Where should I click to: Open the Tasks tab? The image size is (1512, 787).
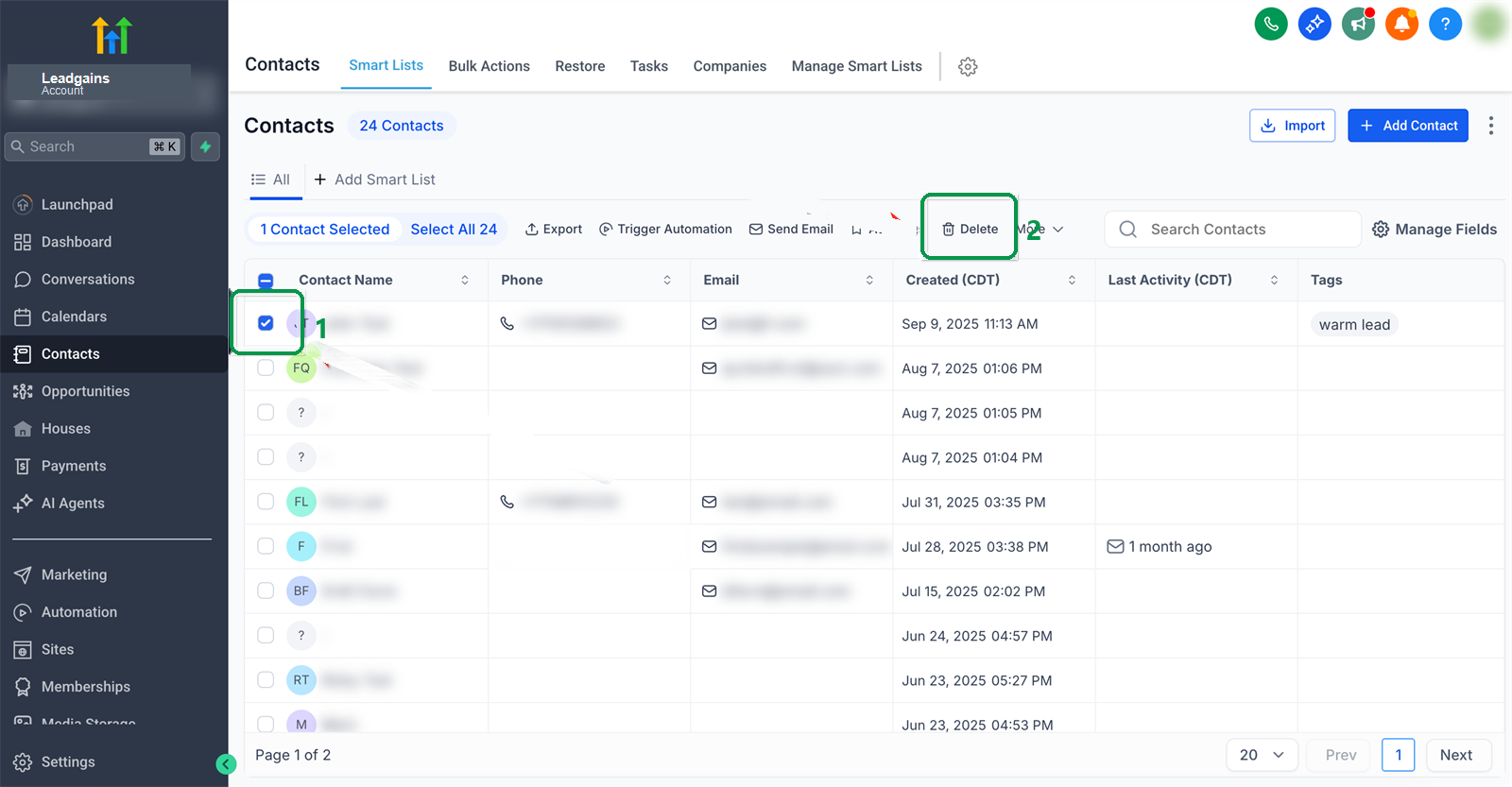click(649, 66)
